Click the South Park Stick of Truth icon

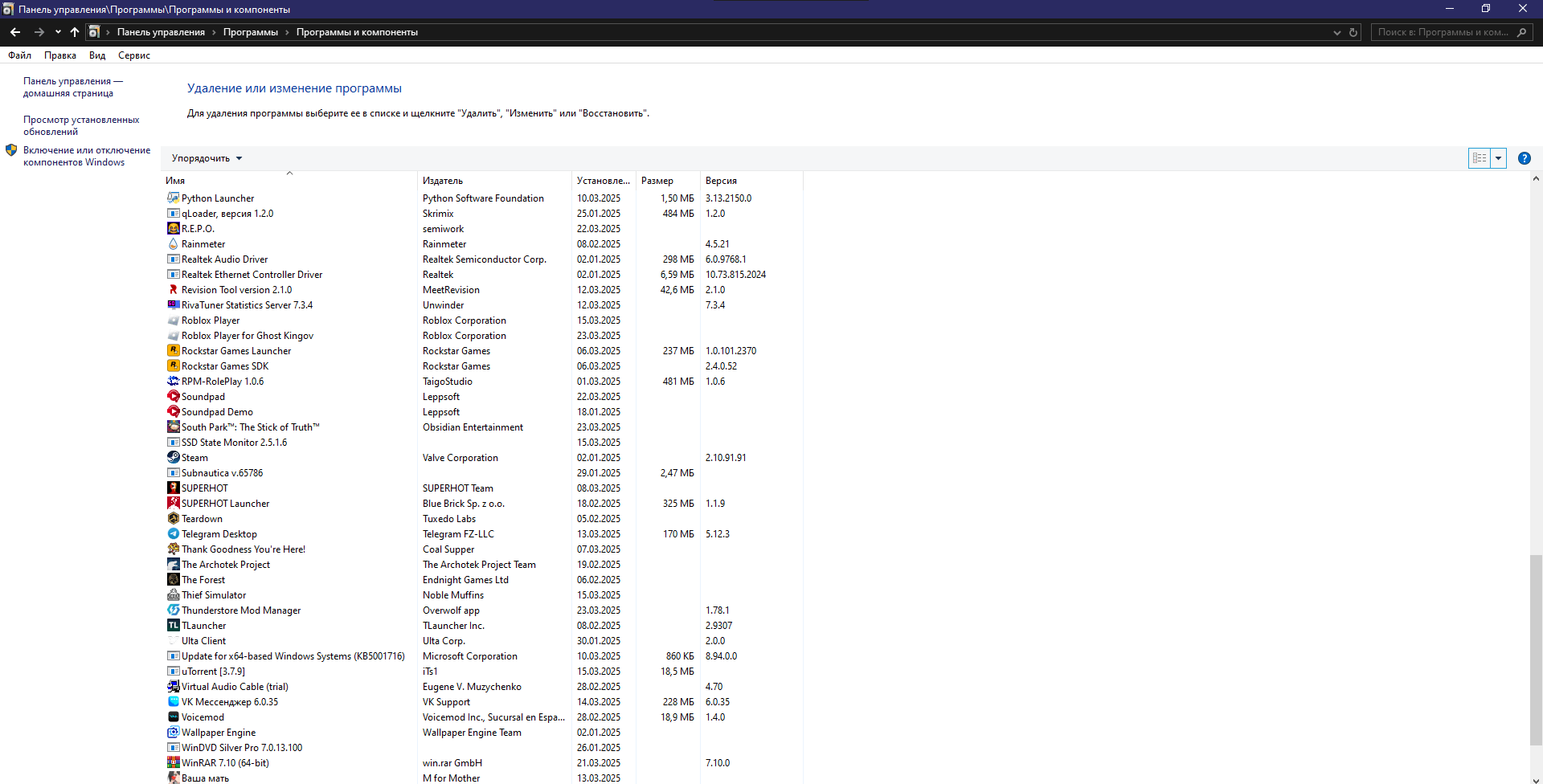tap(173, 427)
